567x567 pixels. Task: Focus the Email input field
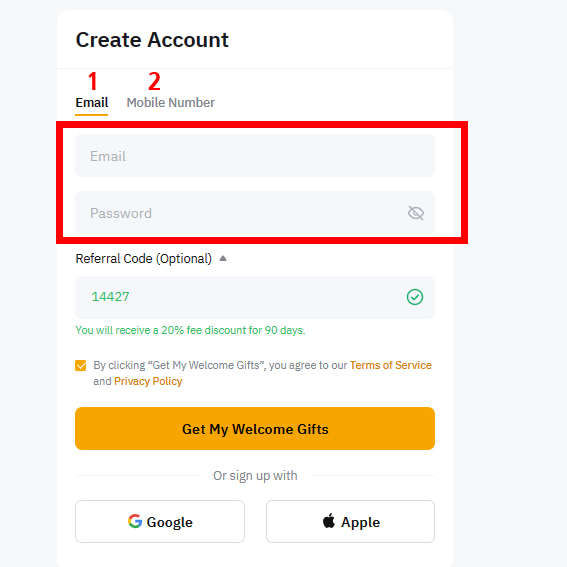point(255,155)
